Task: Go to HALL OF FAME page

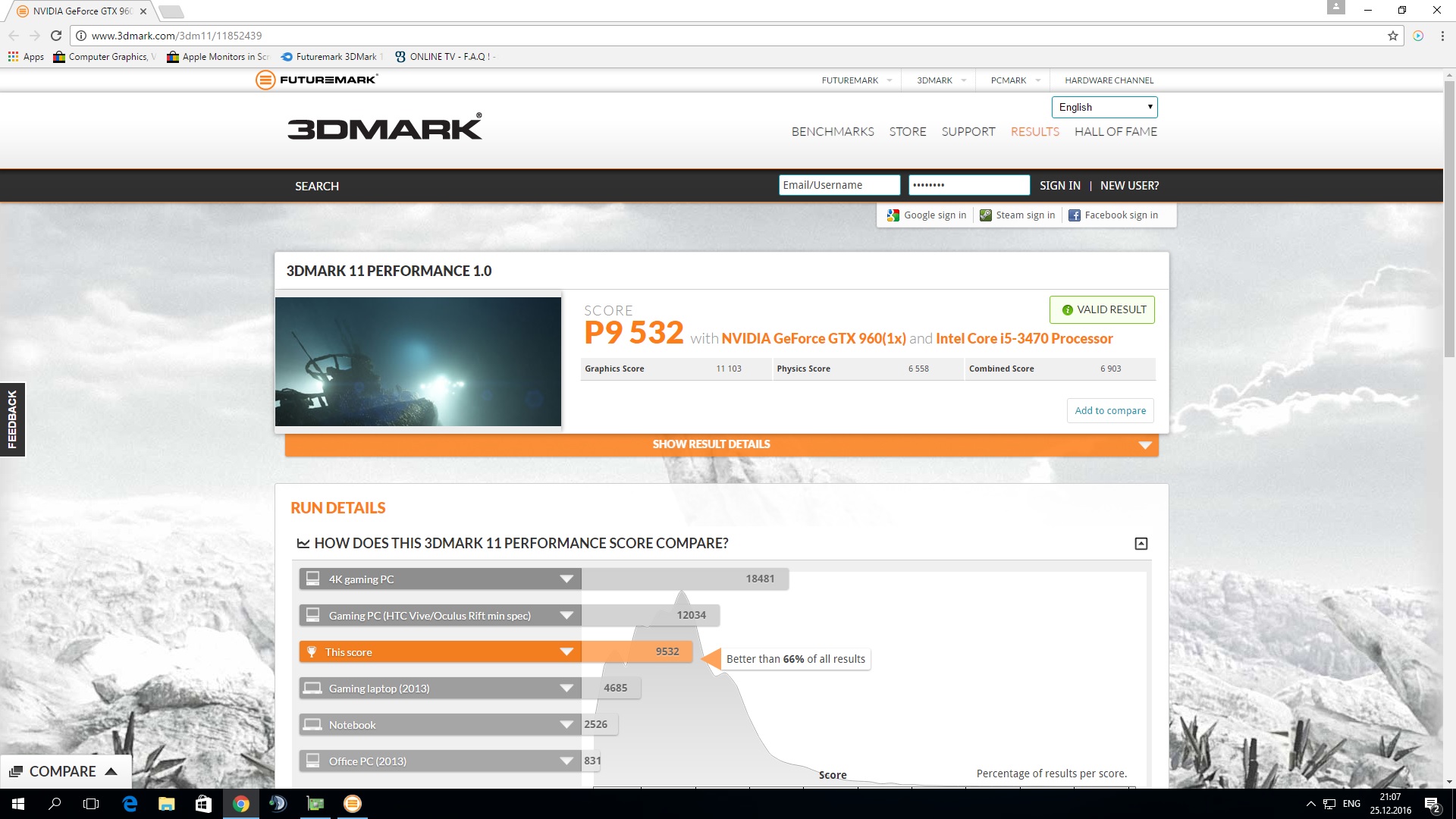Action: [x=1116, y=132]
